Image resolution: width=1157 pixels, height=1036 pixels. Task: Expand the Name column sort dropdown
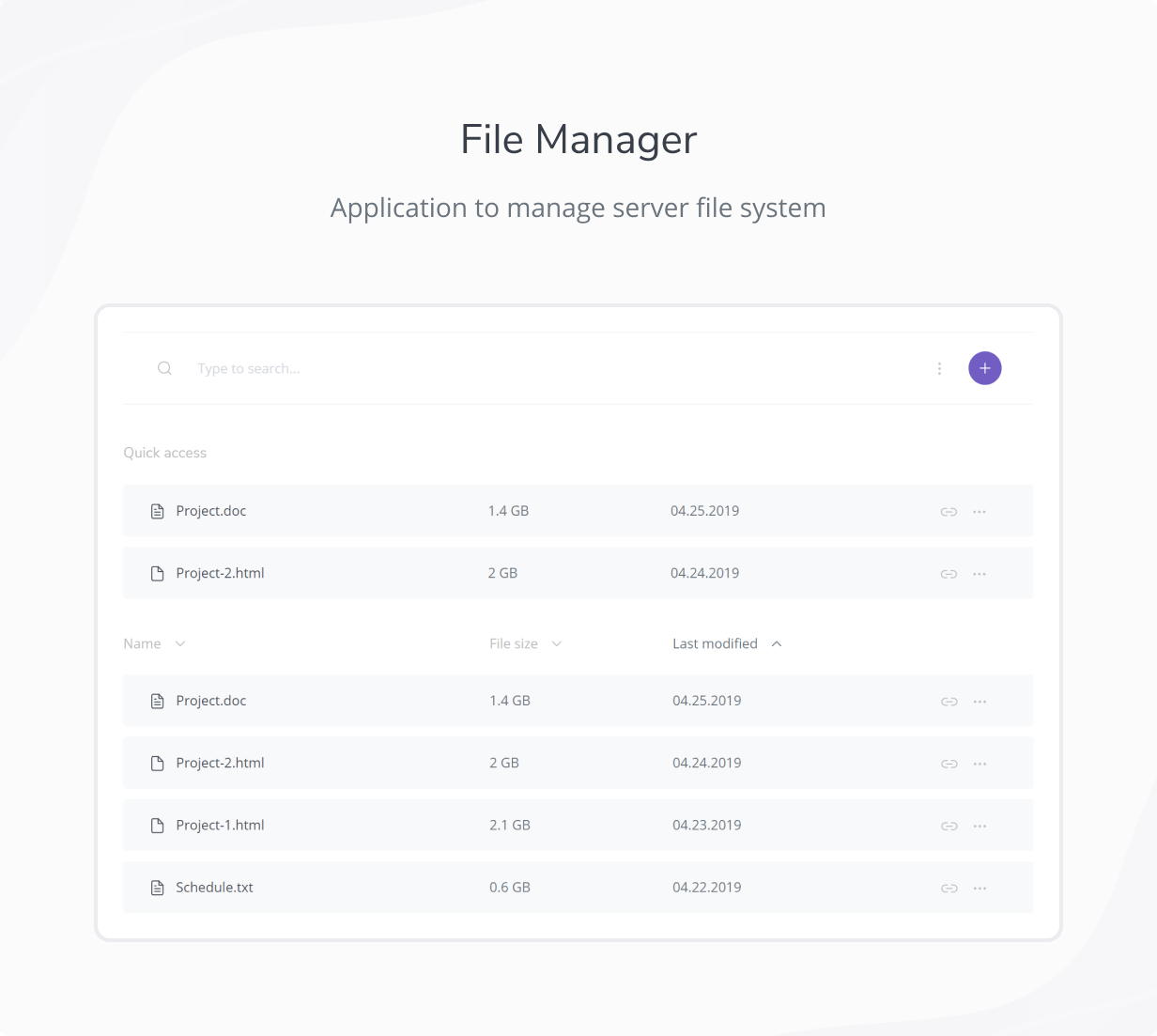pos(154,643)
